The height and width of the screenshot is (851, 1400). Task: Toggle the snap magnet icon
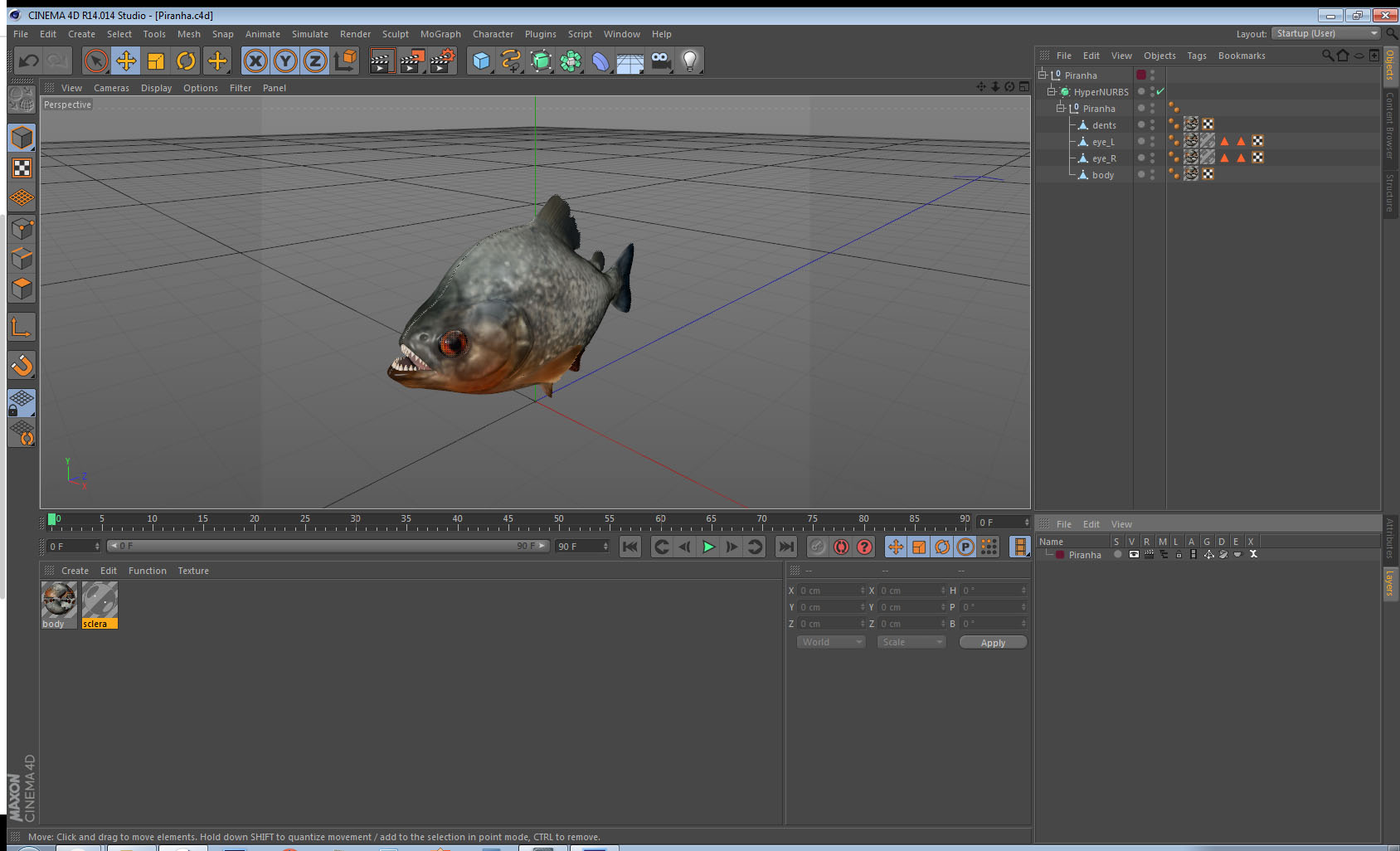tap(22, 365)
